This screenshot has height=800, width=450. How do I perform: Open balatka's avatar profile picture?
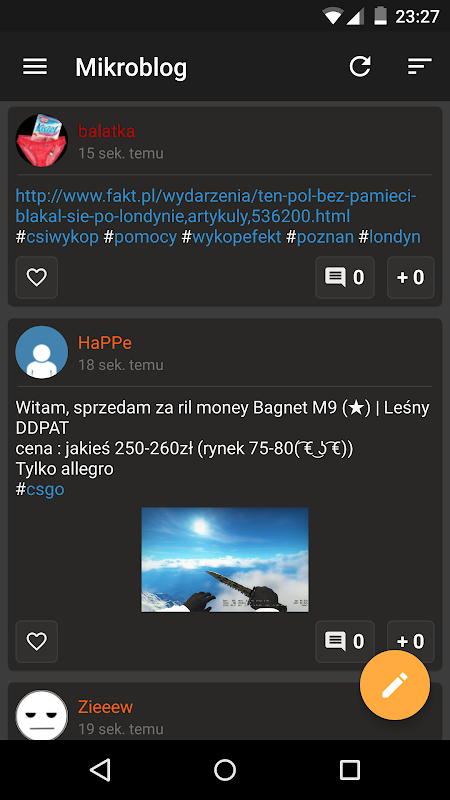coord(41,140)
